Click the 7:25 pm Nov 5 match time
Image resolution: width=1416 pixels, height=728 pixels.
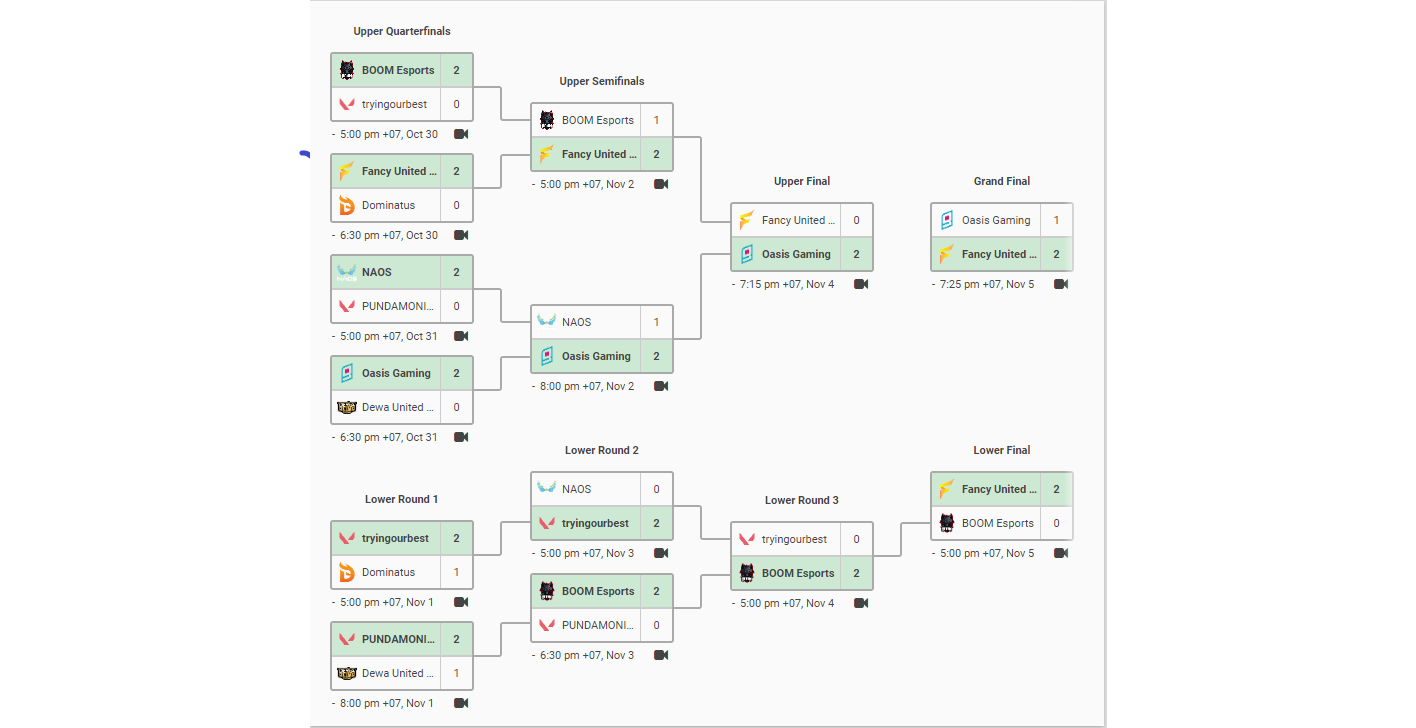(x=987, y=285)
